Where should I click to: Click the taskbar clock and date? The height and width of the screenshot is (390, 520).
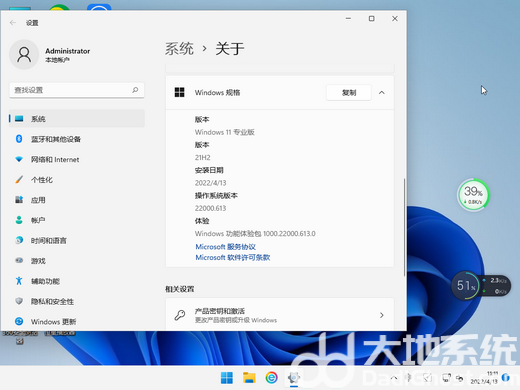point(484,378)
